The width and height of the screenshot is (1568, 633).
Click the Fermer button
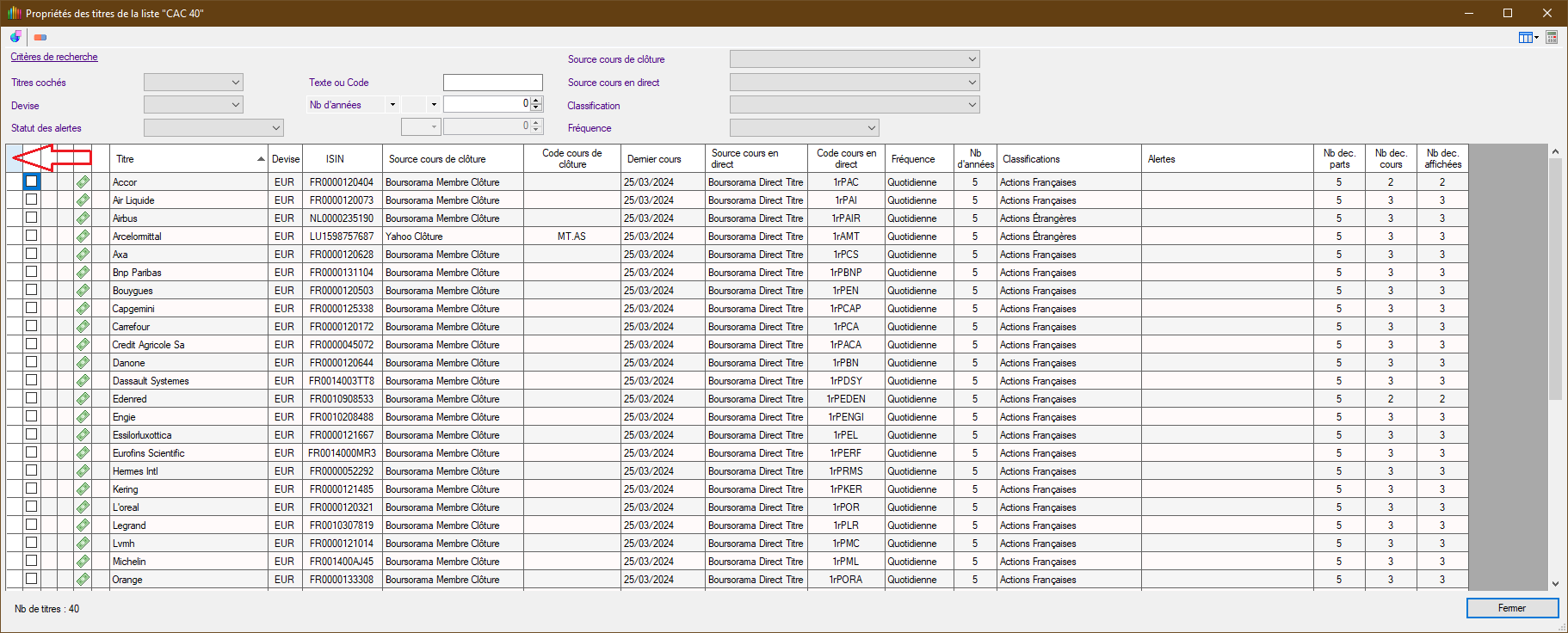pyautogui.click(x=1512, y=608)
